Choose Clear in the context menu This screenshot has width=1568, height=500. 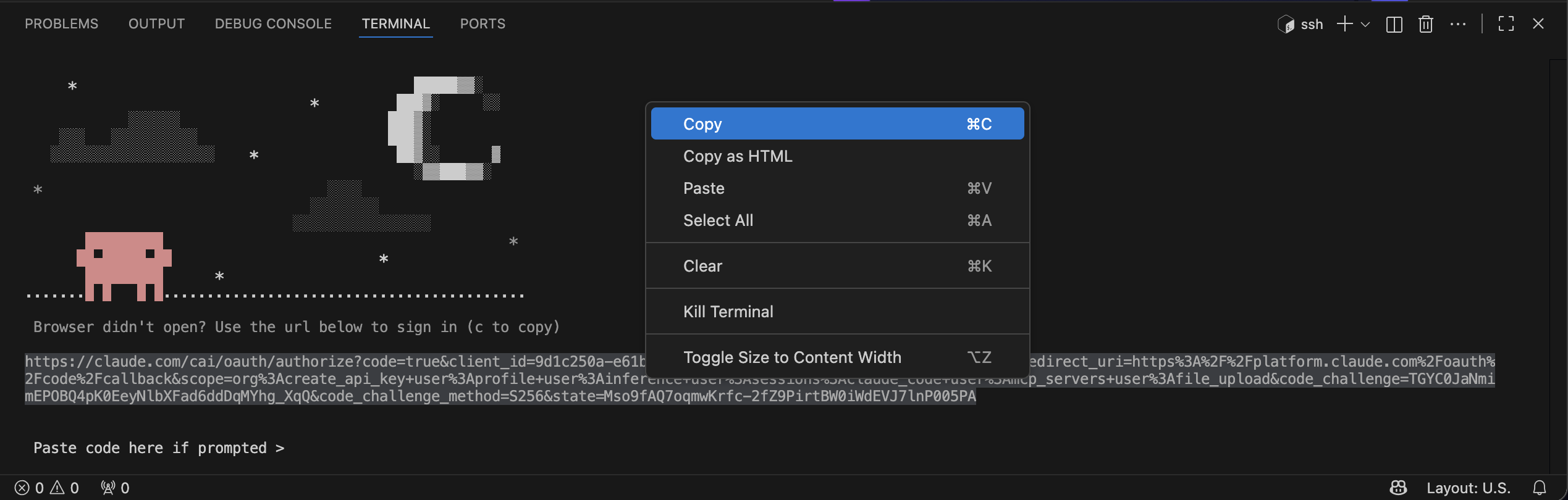pos(837,266)
